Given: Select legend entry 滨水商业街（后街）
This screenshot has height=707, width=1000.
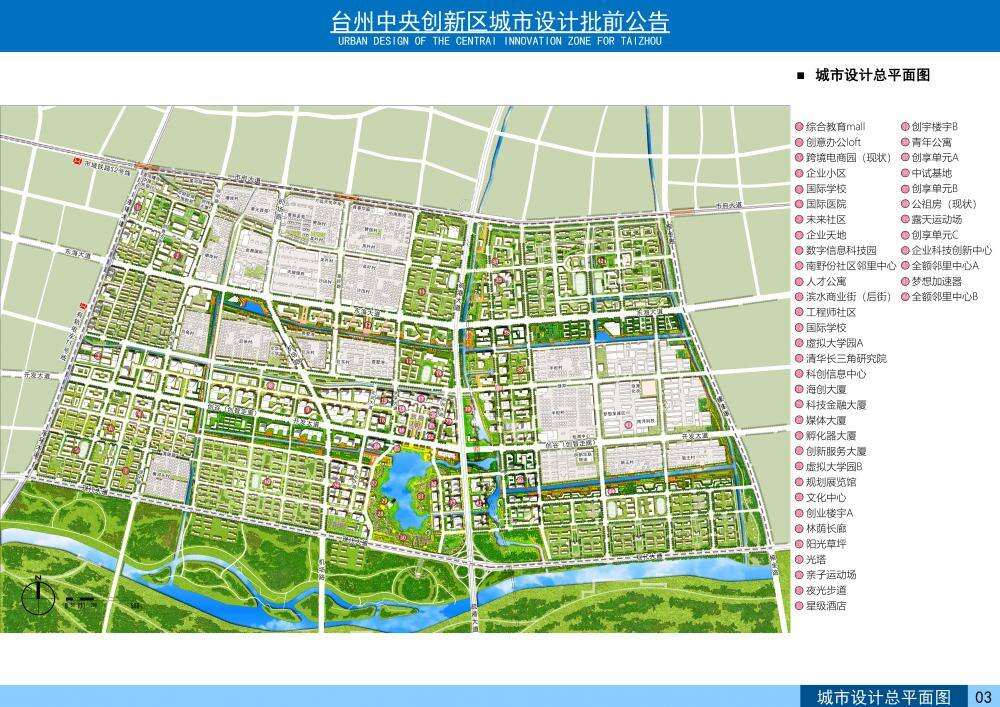Looking at the screenshot, I should tap(842, 296).
